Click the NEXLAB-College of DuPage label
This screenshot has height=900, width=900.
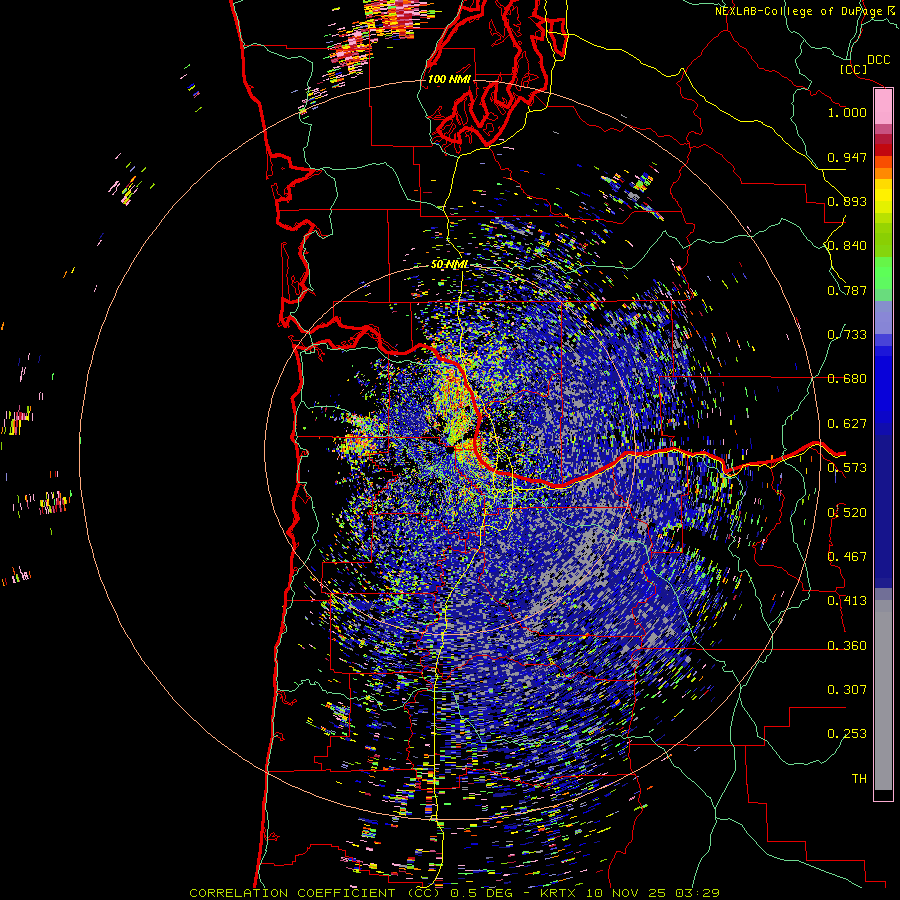click(x=800, y=11)
